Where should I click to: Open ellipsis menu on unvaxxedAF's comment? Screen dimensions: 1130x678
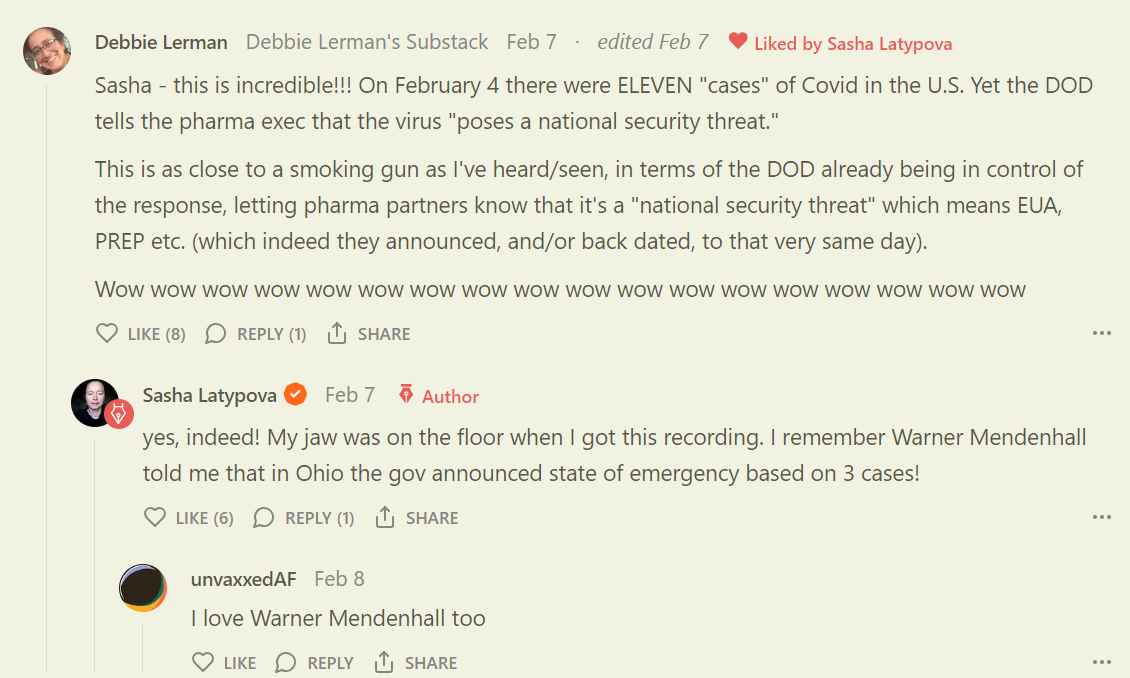point(1102,662)
